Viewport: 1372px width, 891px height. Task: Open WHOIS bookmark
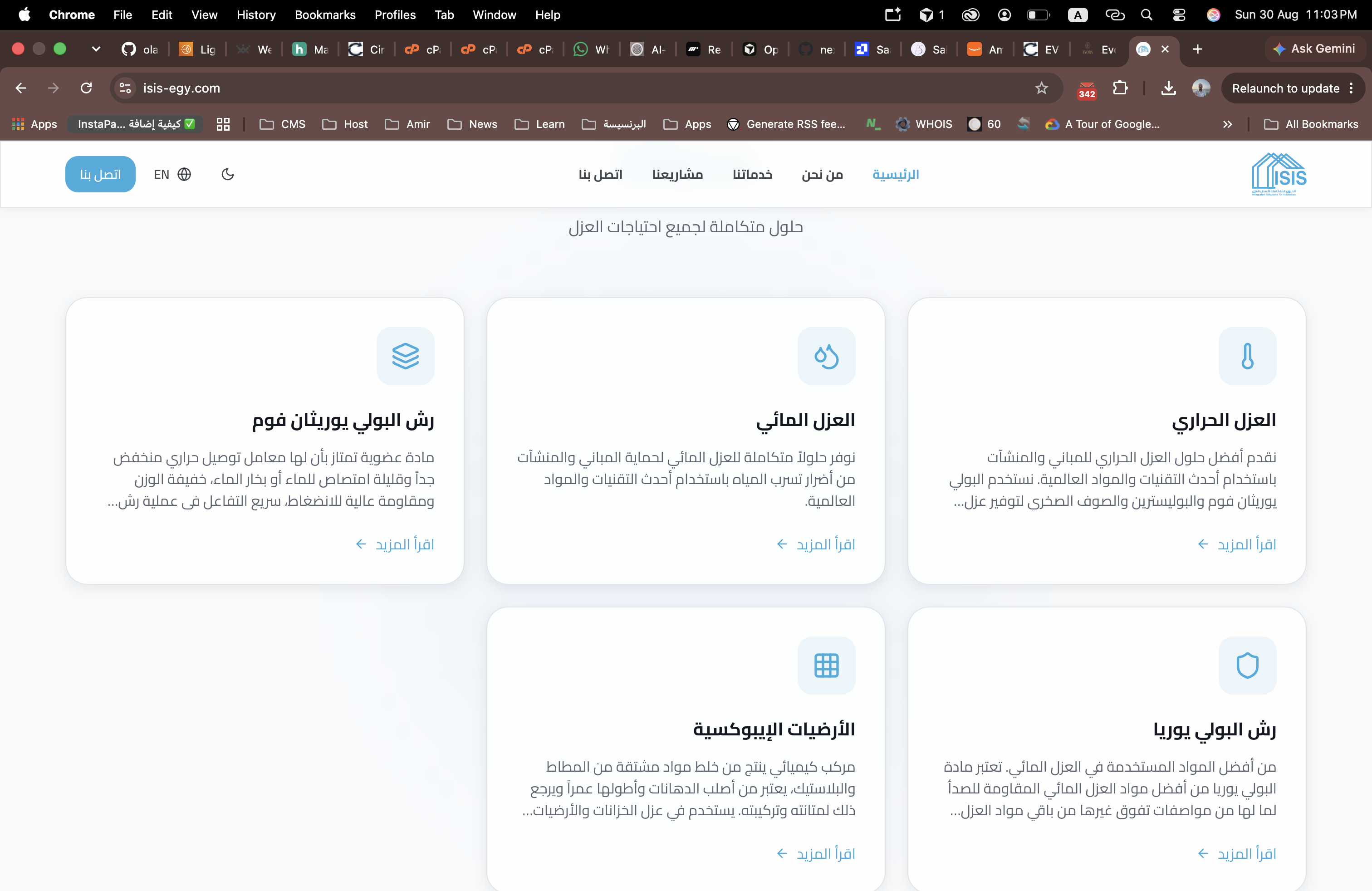coord(924,124)
